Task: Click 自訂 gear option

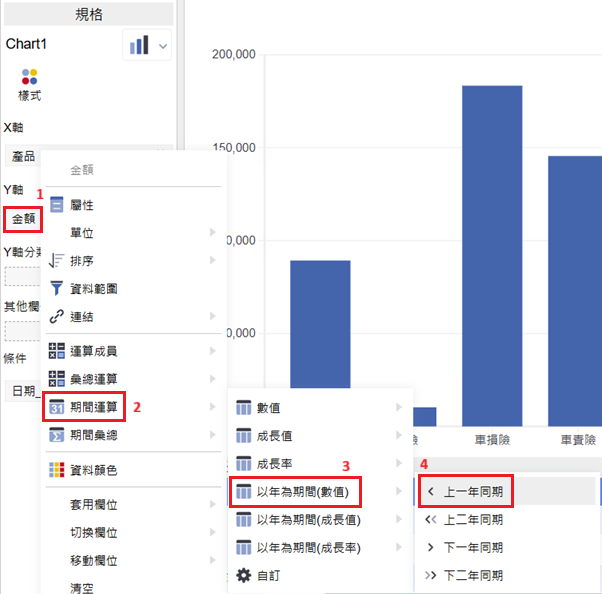Action: pyautogui.click(x=270, y=576)
